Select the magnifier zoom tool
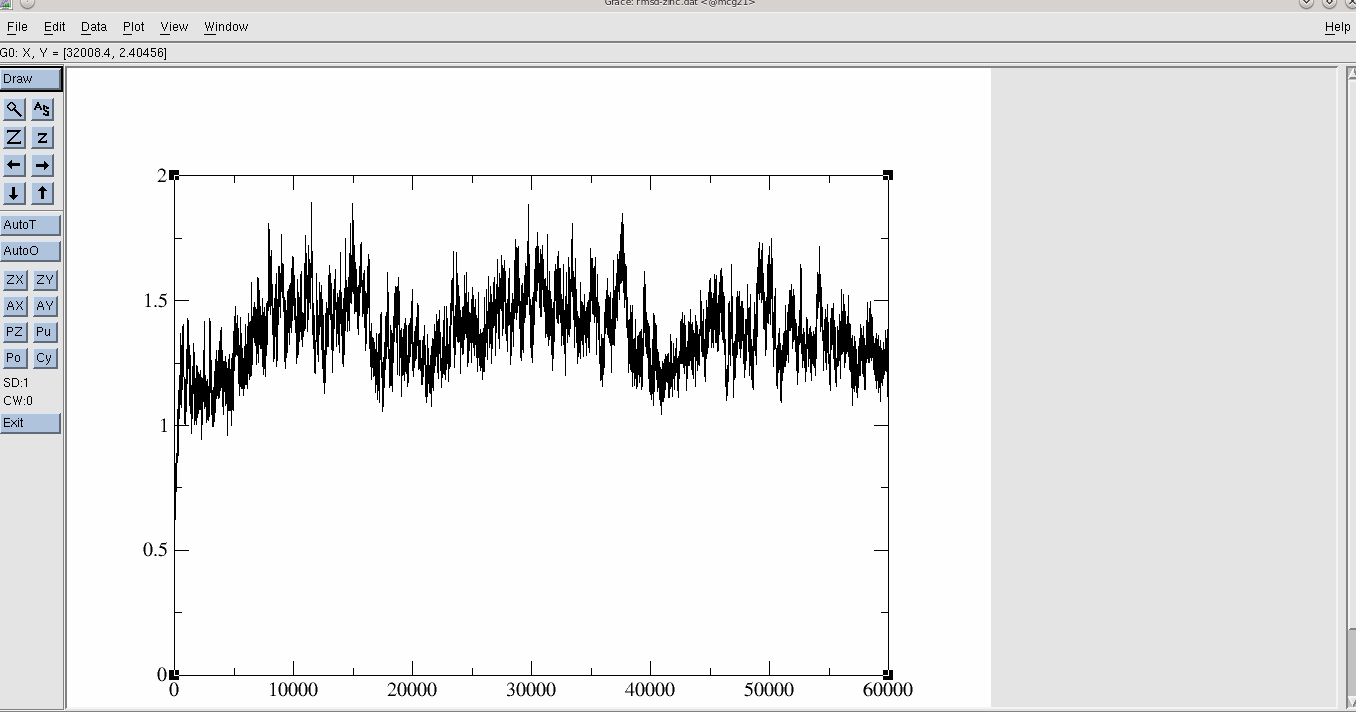The image size is (1356, 712). point(14,109)
